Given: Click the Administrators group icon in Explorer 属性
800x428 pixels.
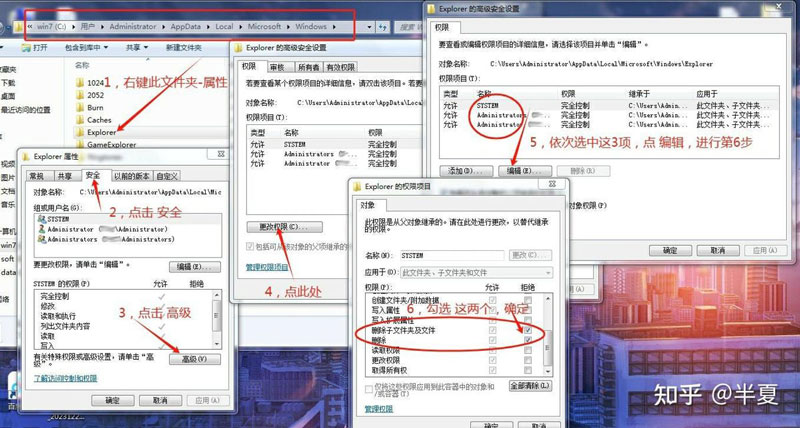Looking at the screenshot, I should pos(42,239).
